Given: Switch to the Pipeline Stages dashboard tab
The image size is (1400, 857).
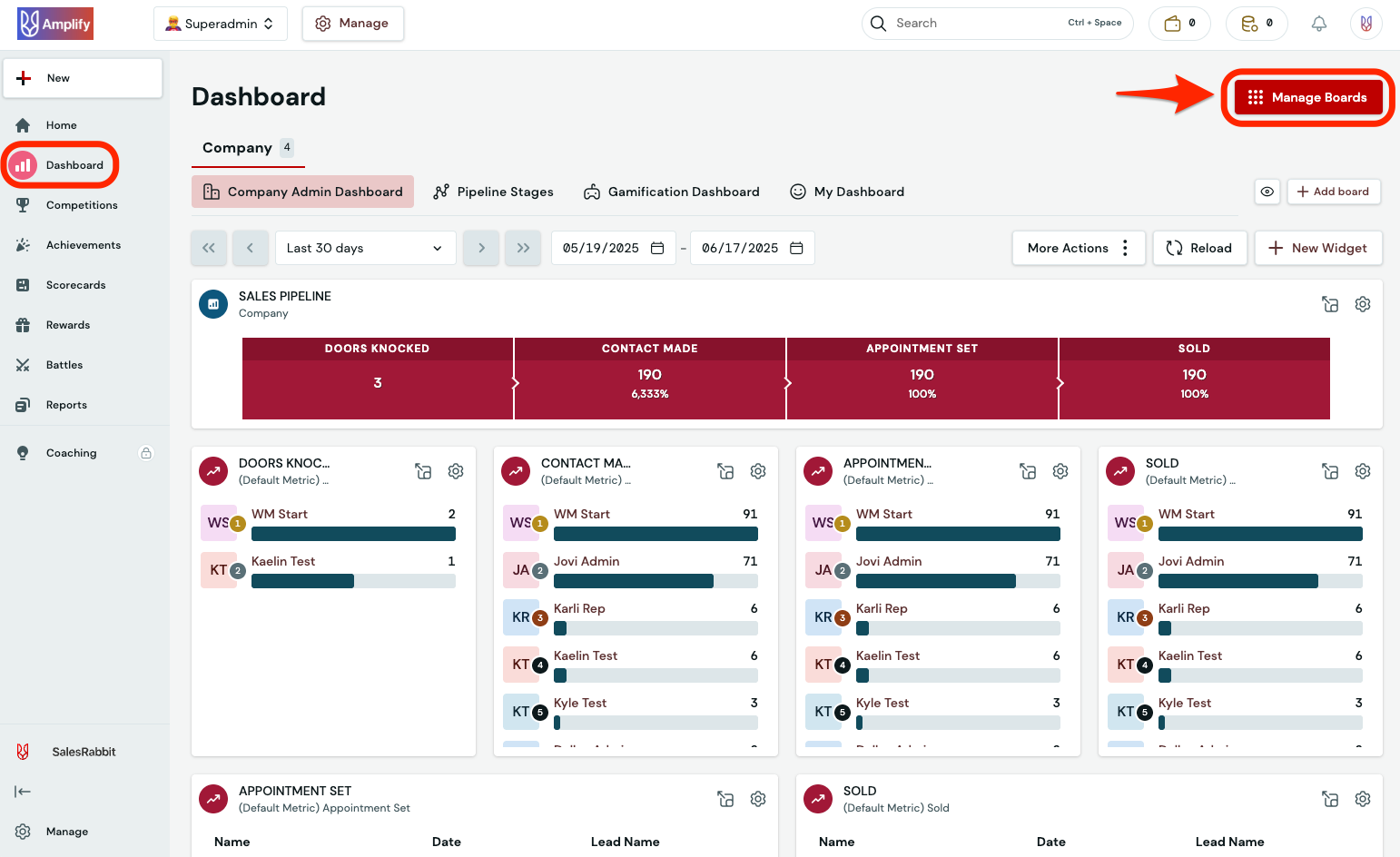Looking at the screenshot, I should pyautogui.click(x=494, y=192).
